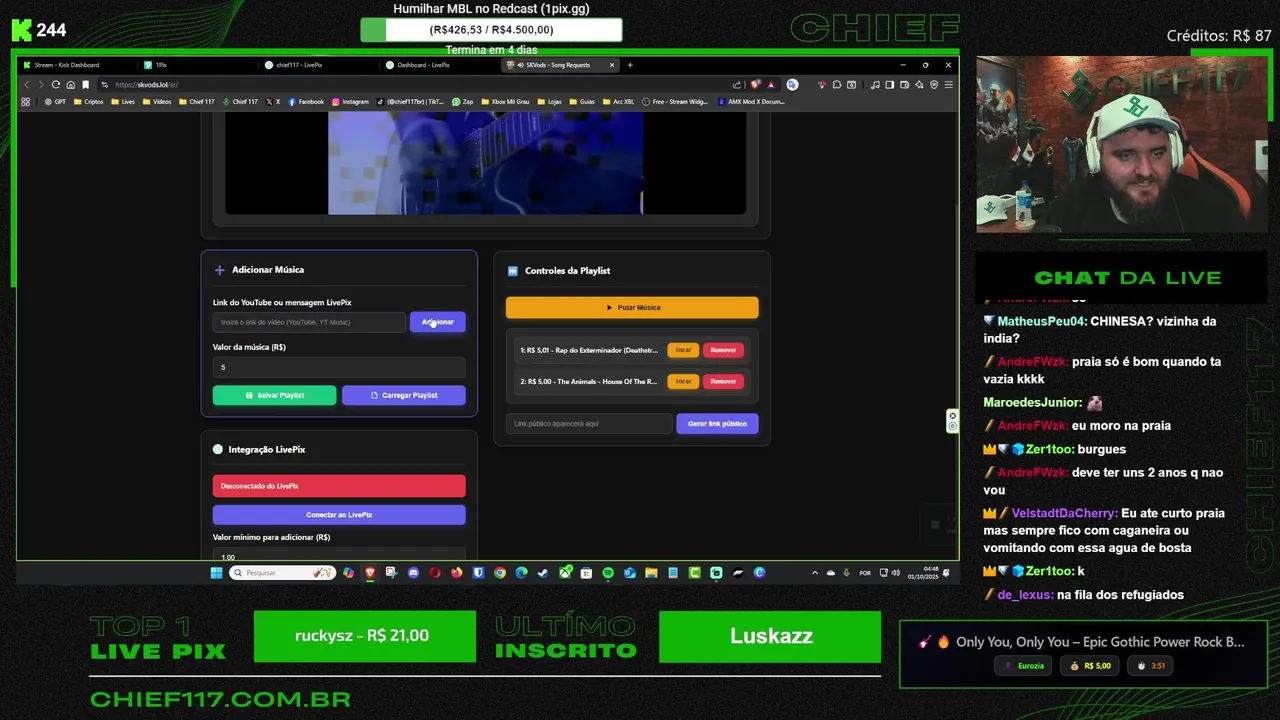Click the Controles da Playlist header icon
Image resolution: width=1280 pixels, height=720 pixels.
point(512,271)
